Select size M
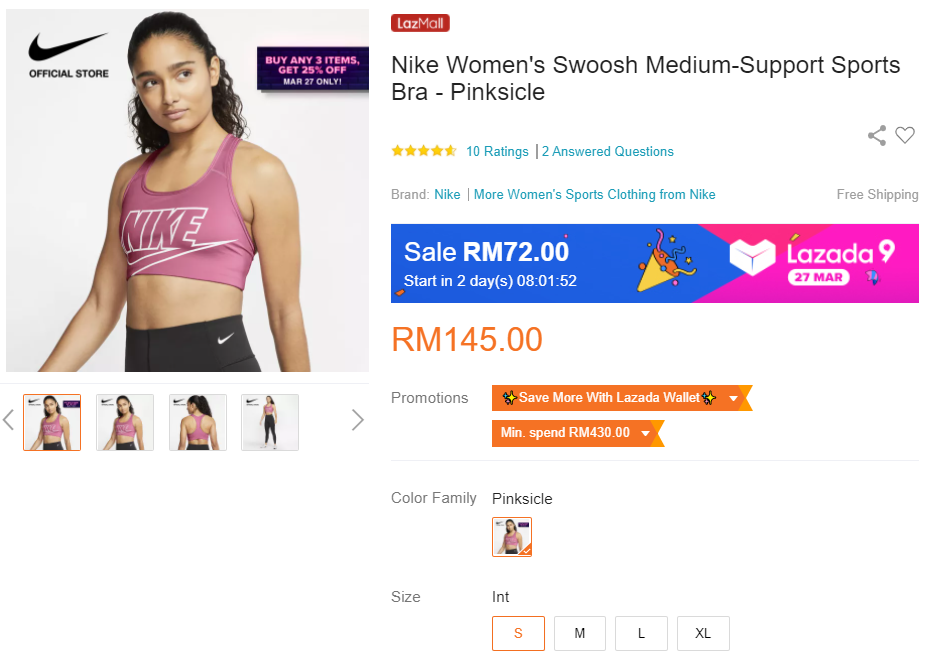This screenshot has height=661, width=927. point(580,633)
